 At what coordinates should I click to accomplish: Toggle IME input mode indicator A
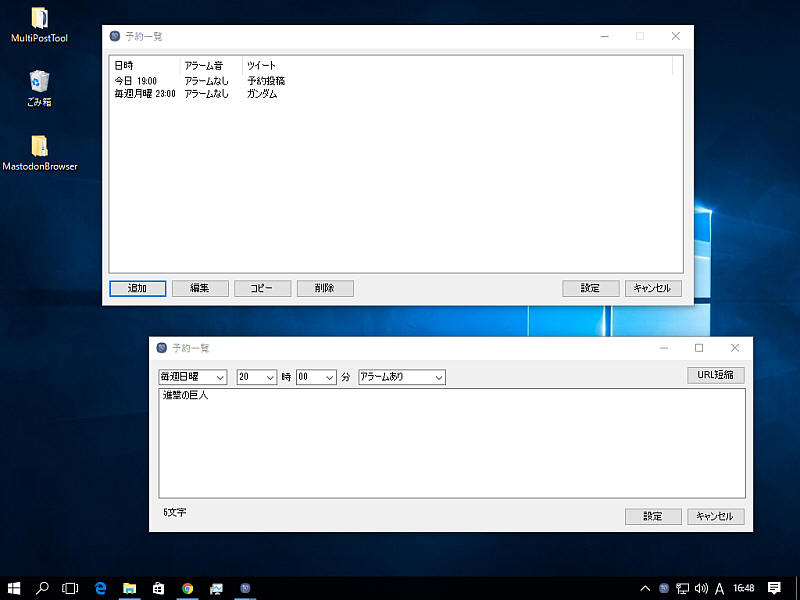719,589
